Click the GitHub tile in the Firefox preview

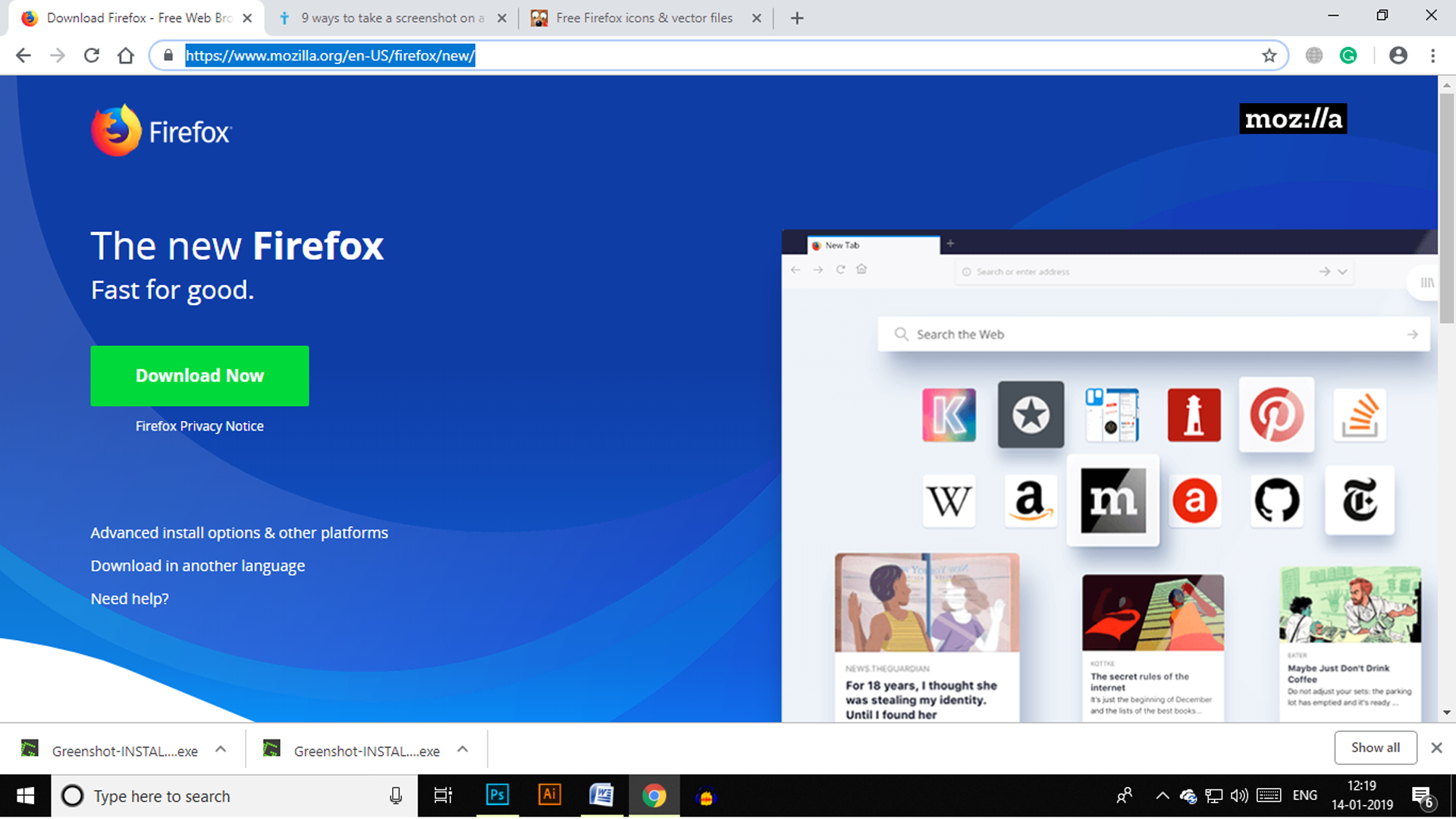(1277, 500)
